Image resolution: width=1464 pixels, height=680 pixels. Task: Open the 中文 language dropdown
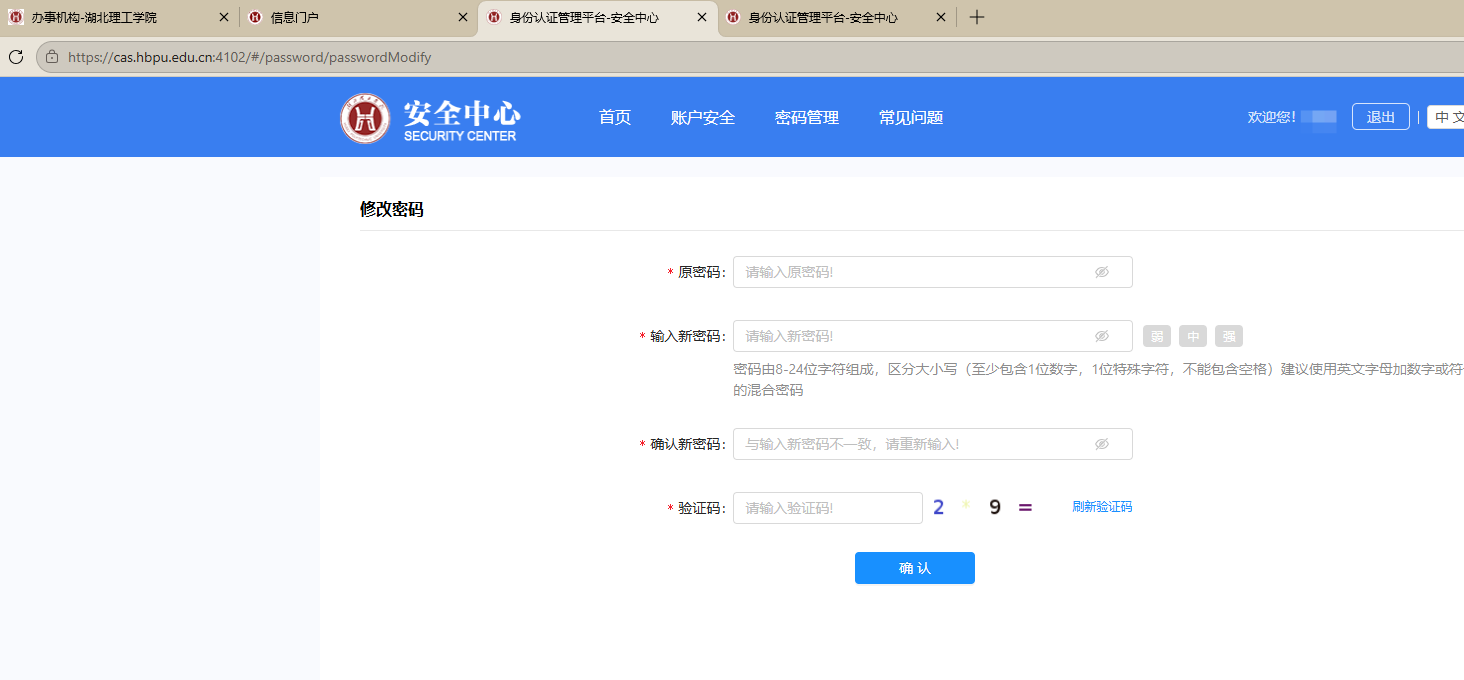(x=1446, y=117)
